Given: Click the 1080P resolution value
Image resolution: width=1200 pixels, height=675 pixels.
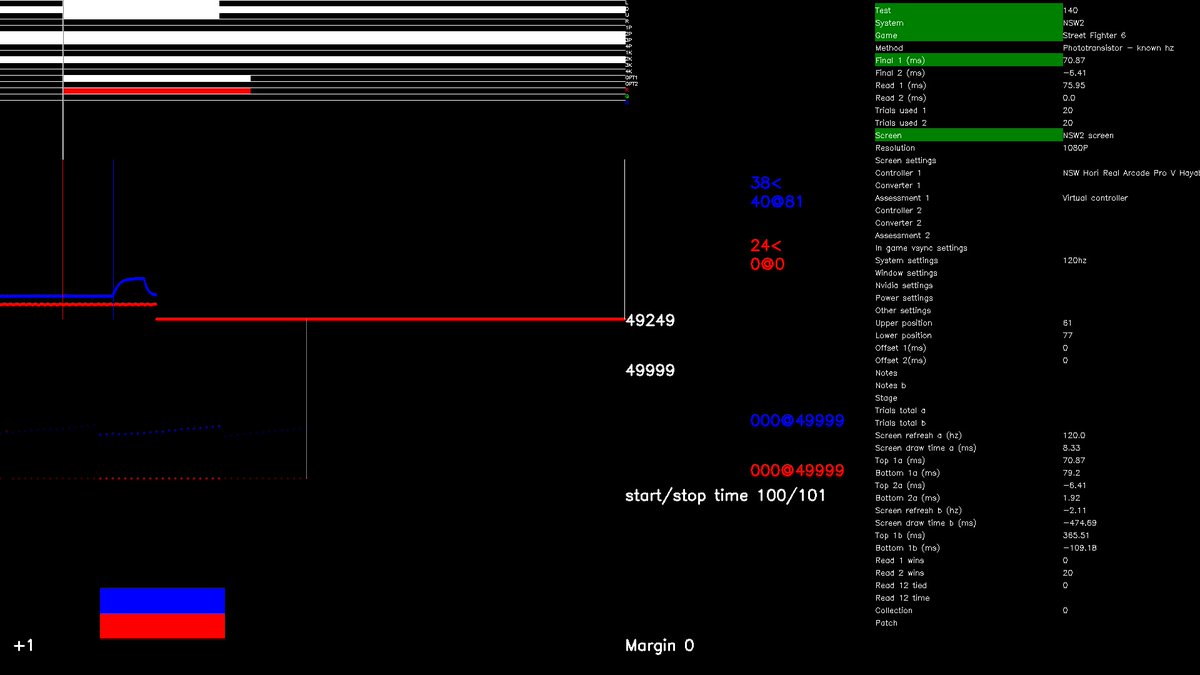Looking at the screenshot, I should point(1076,148).
